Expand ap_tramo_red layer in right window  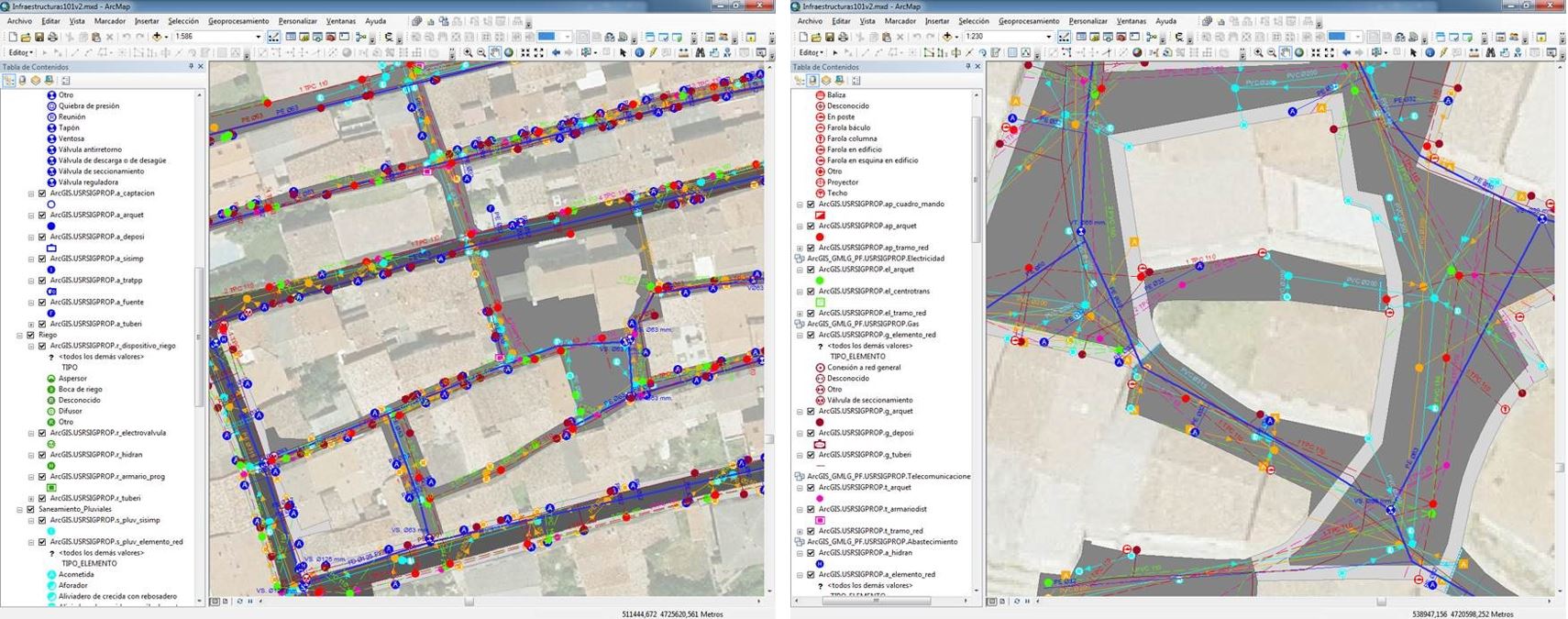[800, 248]
